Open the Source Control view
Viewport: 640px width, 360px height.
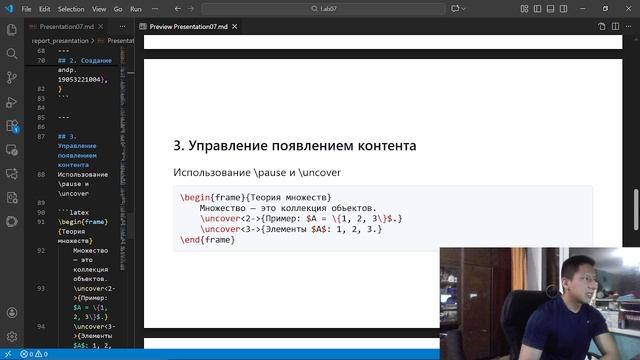click(12, 78)
